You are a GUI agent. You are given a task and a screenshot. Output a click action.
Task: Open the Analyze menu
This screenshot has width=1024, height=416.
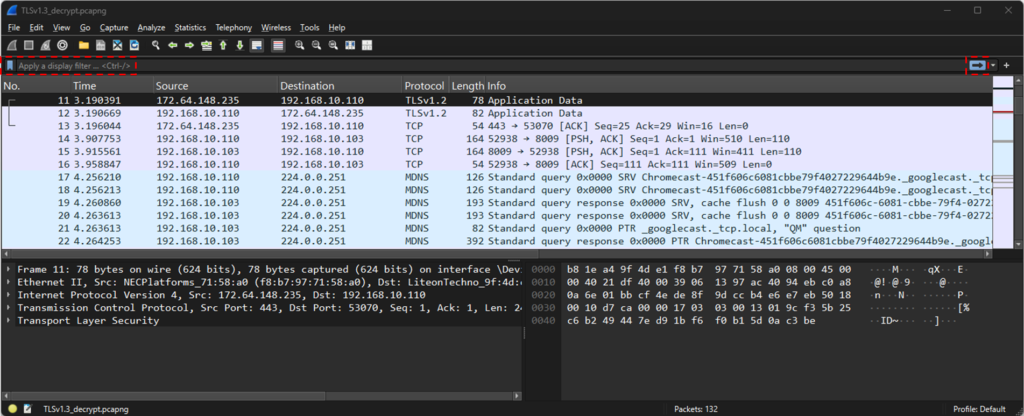[x=151, y=28]
